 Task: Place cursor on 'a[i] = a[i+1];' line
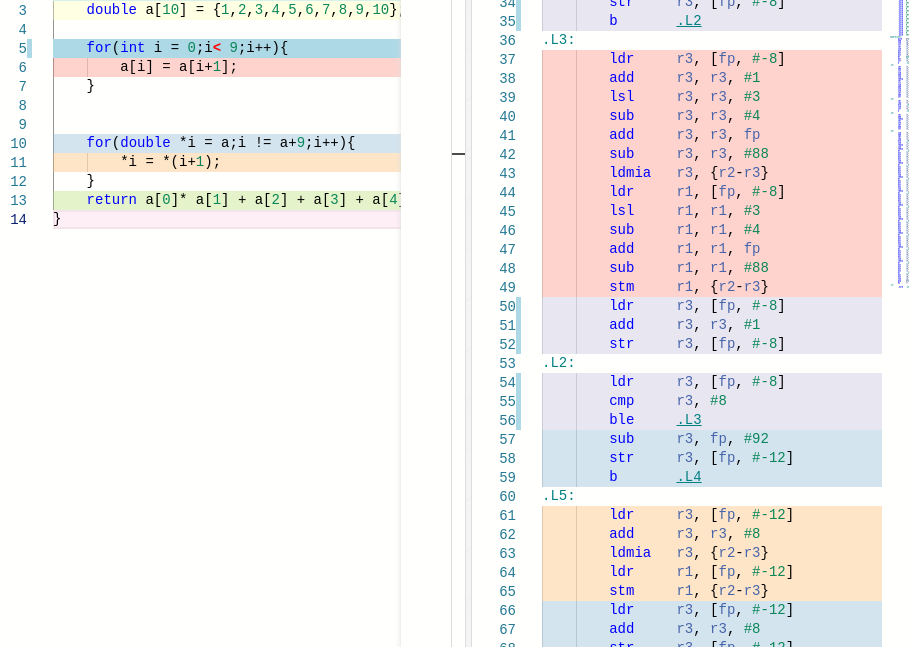point(178,67)
